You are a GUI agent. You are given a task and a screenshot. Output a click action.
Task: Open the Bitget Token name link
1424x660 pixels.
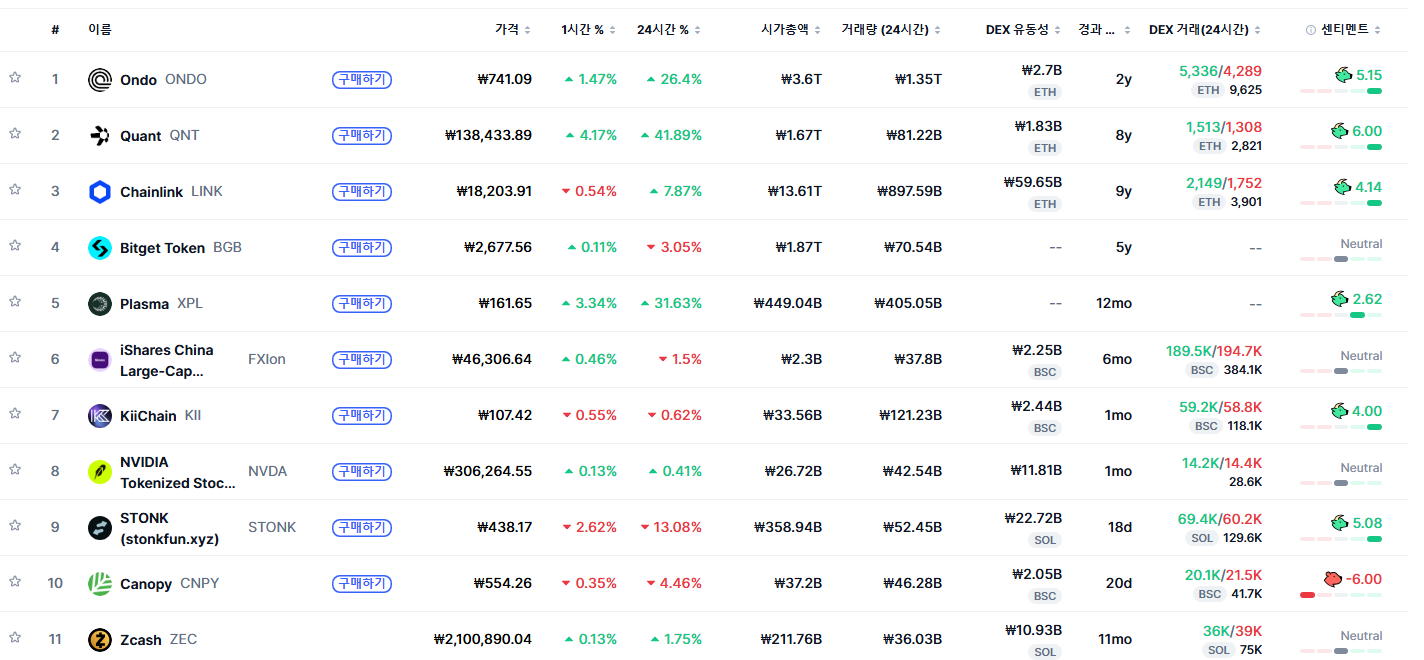[x=162, y=248]
